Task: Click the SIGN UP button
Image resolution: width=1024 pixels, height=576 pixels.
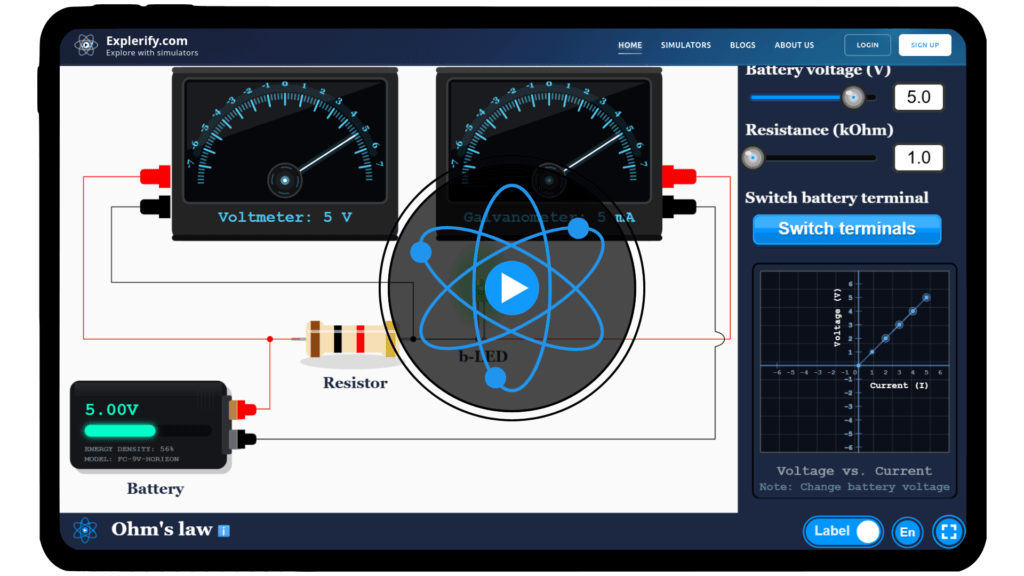Action: point(924,44)
